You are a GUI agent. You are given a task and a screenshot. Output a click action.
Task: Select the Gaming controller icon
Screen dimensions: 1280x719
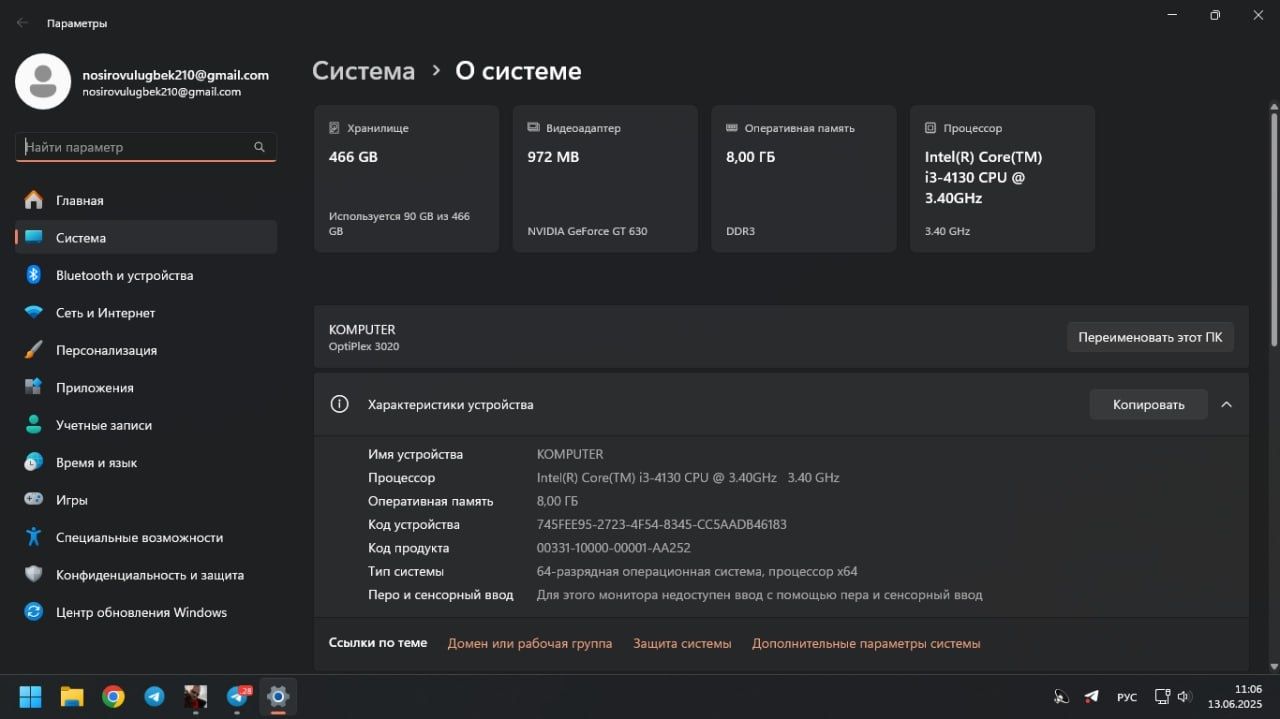point(34,500)
